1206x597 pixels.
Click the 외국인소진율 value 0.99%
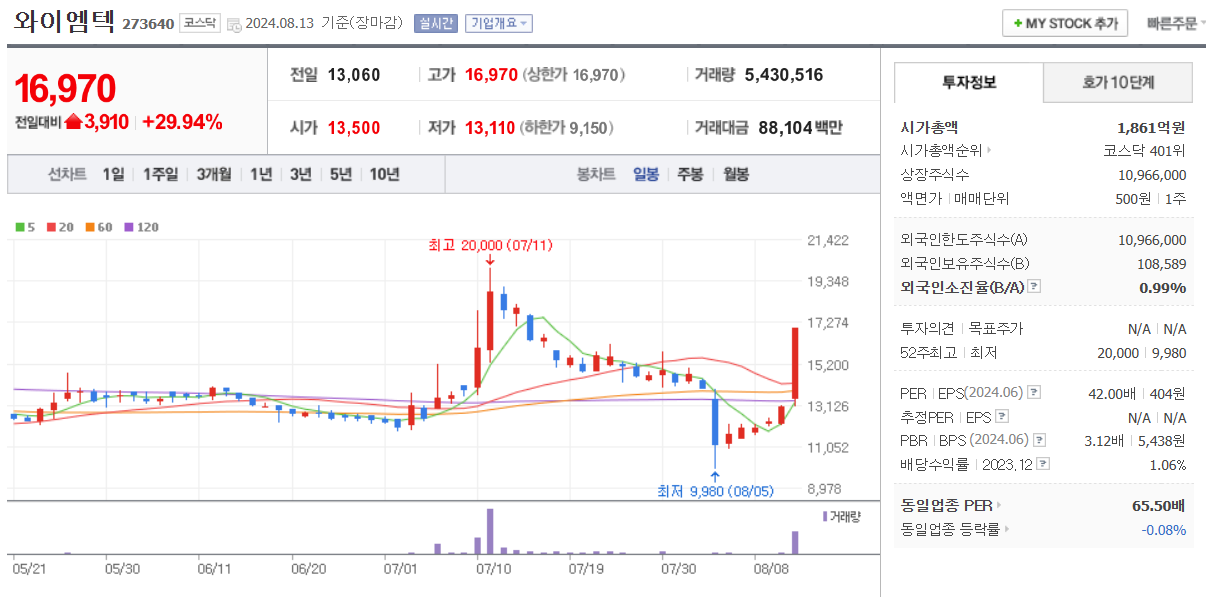pos(1163,287)
